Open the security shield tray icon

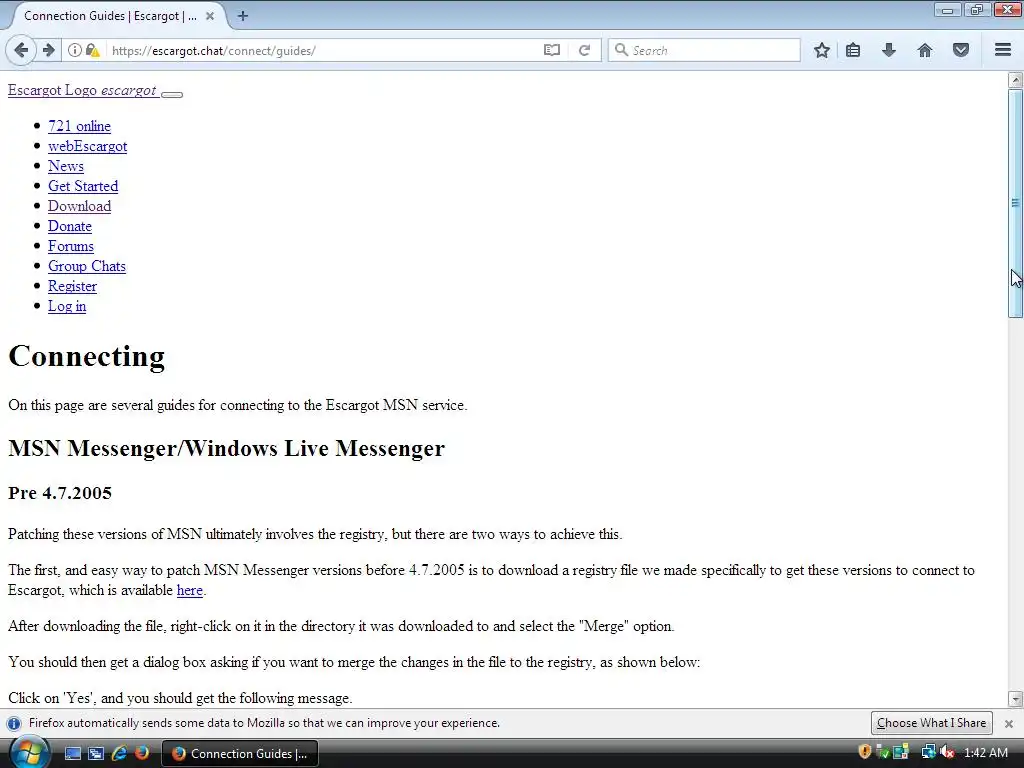pos(865,752)
